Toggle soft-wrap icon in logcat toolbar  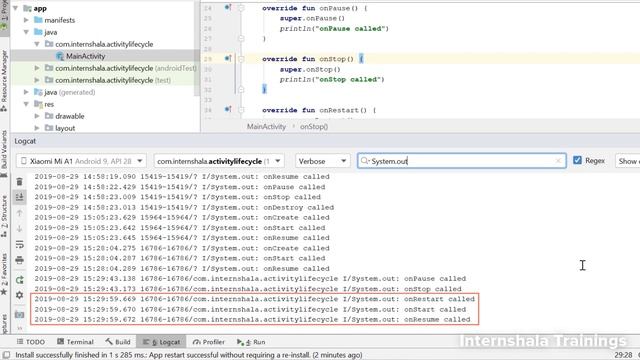19,244
